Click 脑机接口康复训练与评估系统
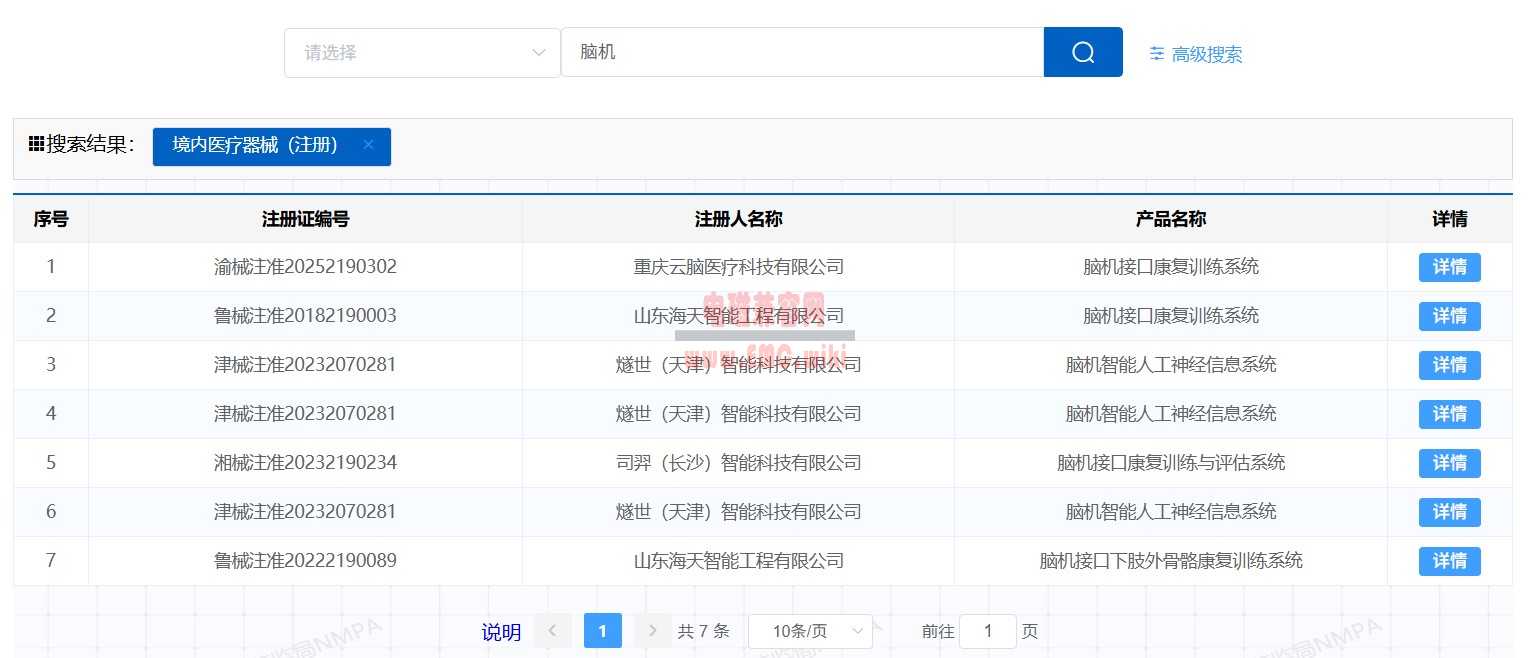The height and width of the screenshot is (658, 1531). pos(1170,463)
